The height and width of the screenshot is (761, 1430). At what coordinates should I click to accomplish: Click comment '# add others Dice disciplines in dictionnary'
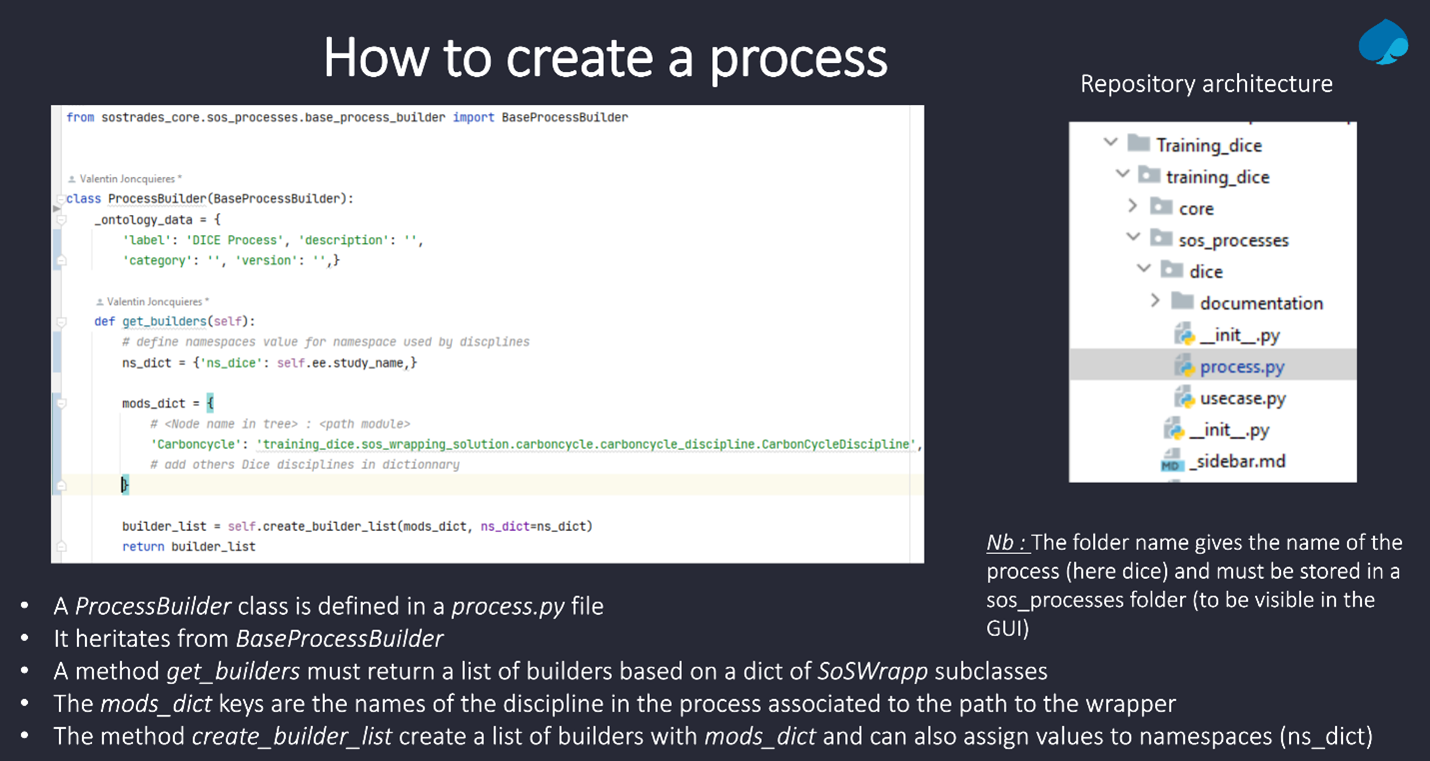tap(305, 464)
